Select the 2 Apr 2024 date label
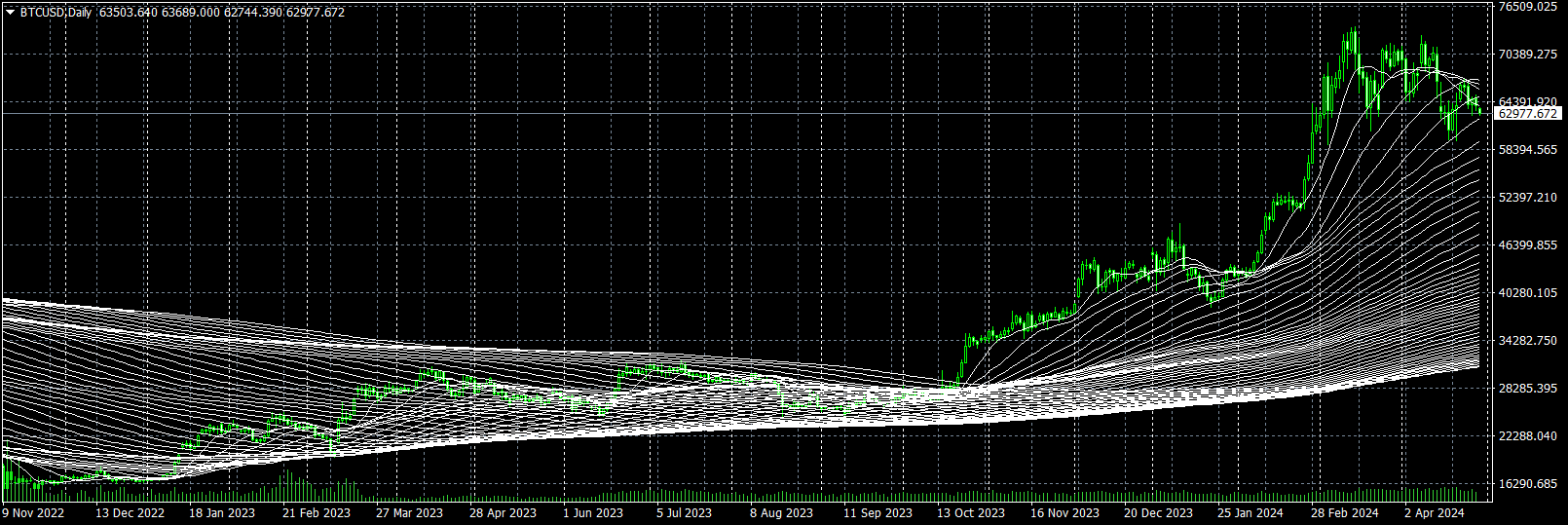 pos(1434,513)
